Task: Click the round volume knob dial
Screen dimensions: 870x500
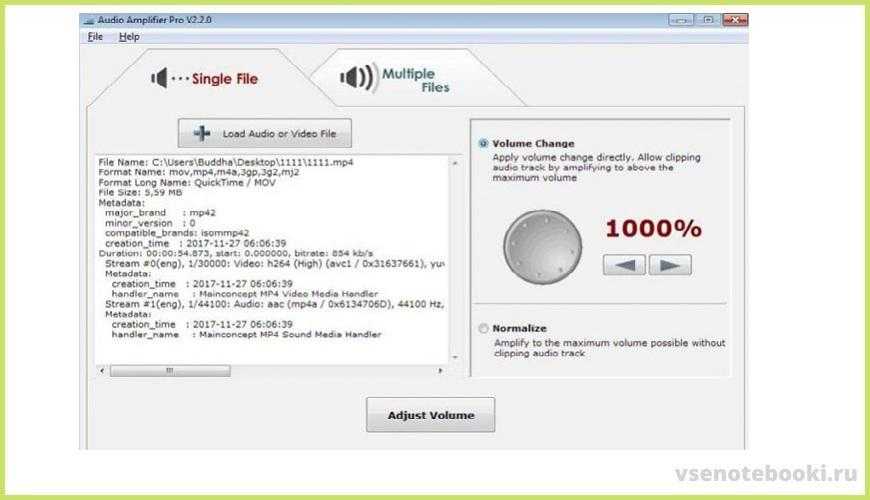Action: [x=542, y=247]
